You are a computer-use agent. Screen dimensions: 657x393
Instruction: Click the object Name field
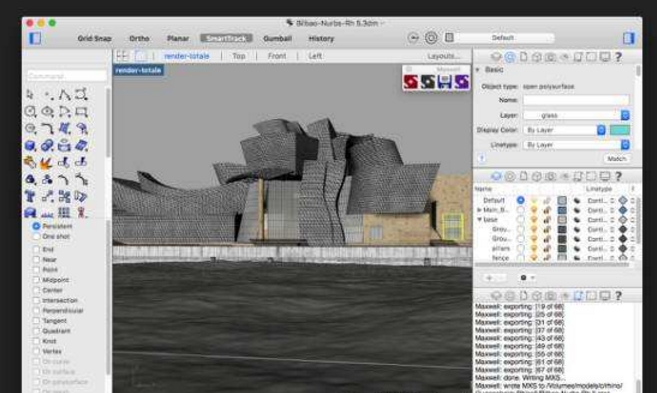(x=576, y=100)
